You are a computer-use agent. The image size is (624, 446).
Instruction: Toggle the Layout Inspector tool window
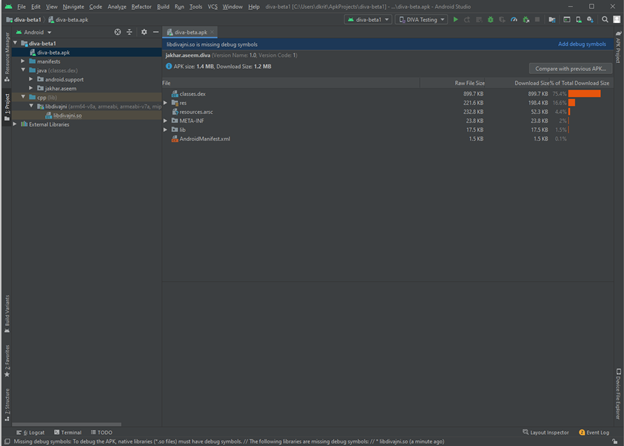point(546,432)
